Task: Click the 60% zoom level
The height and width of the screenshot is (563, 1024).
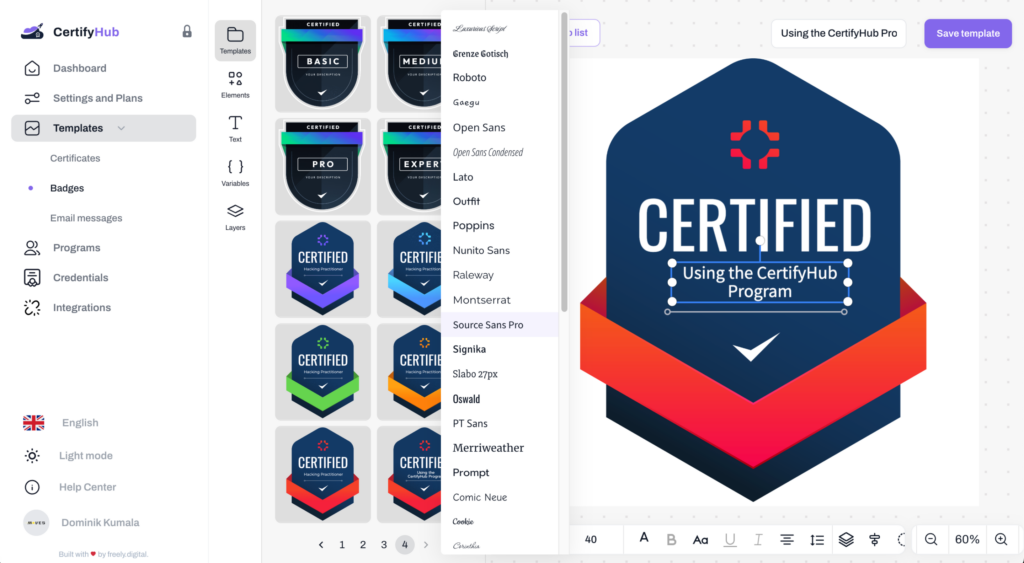Action: [x=967, y=539]
